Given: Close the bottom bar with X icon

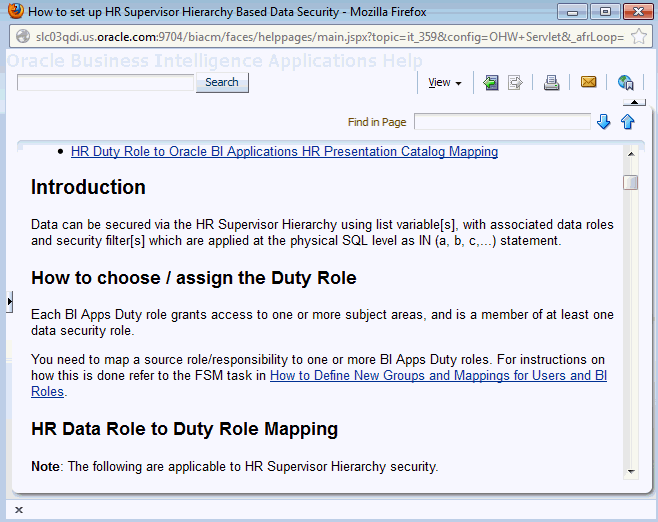Looking at the screenshot, I should 19,510.
